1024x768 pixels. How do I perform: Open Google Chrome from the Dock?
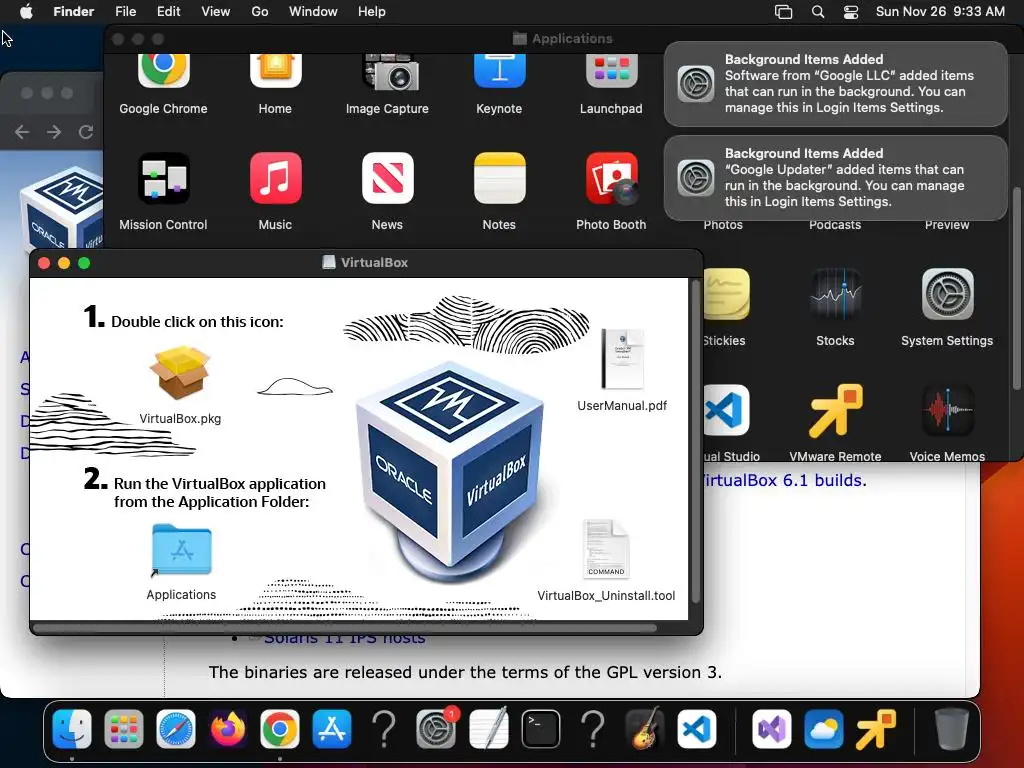[280, 729]
